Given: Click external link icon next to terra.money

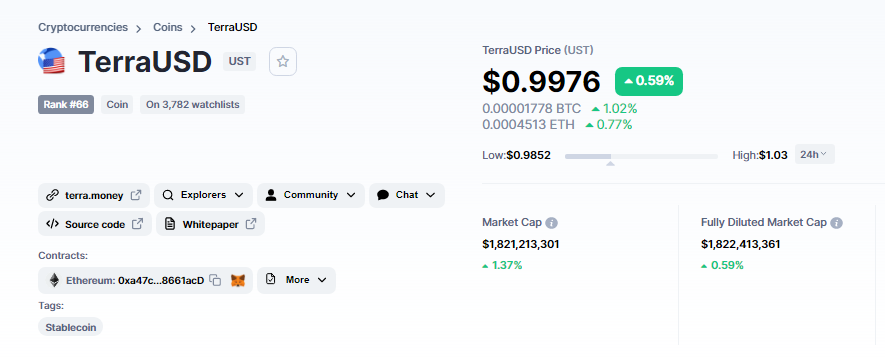Looking at the screenshot, I should click(136, 195).
